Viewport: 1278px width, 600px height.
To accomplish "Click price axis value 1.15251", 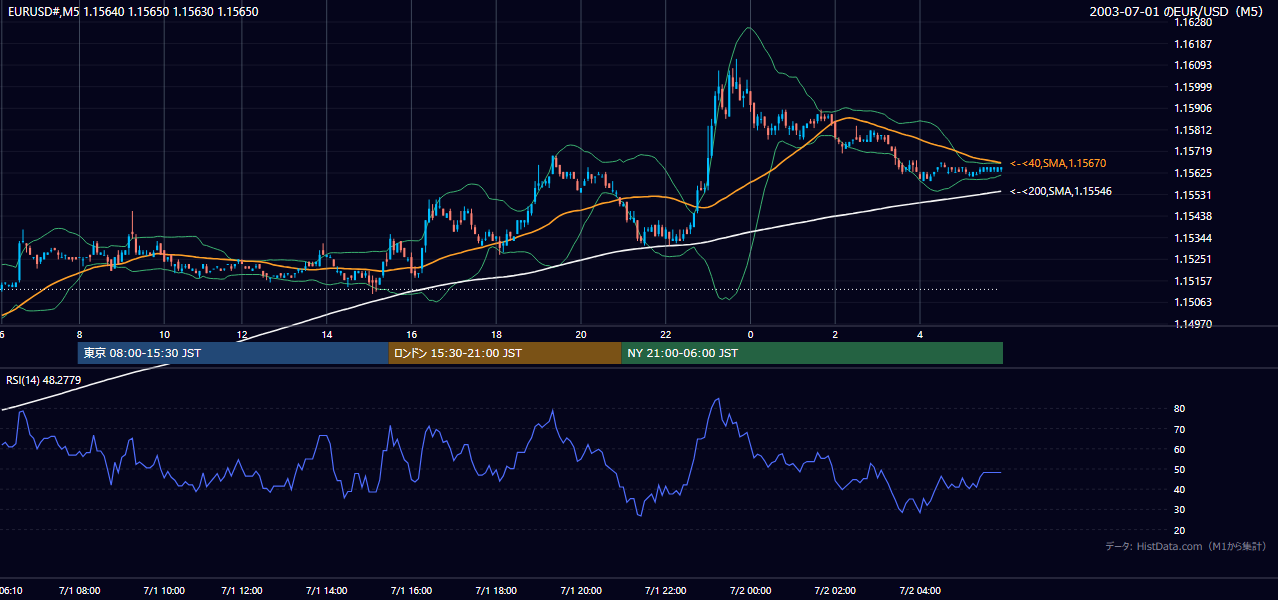I will click(1193, 260).
